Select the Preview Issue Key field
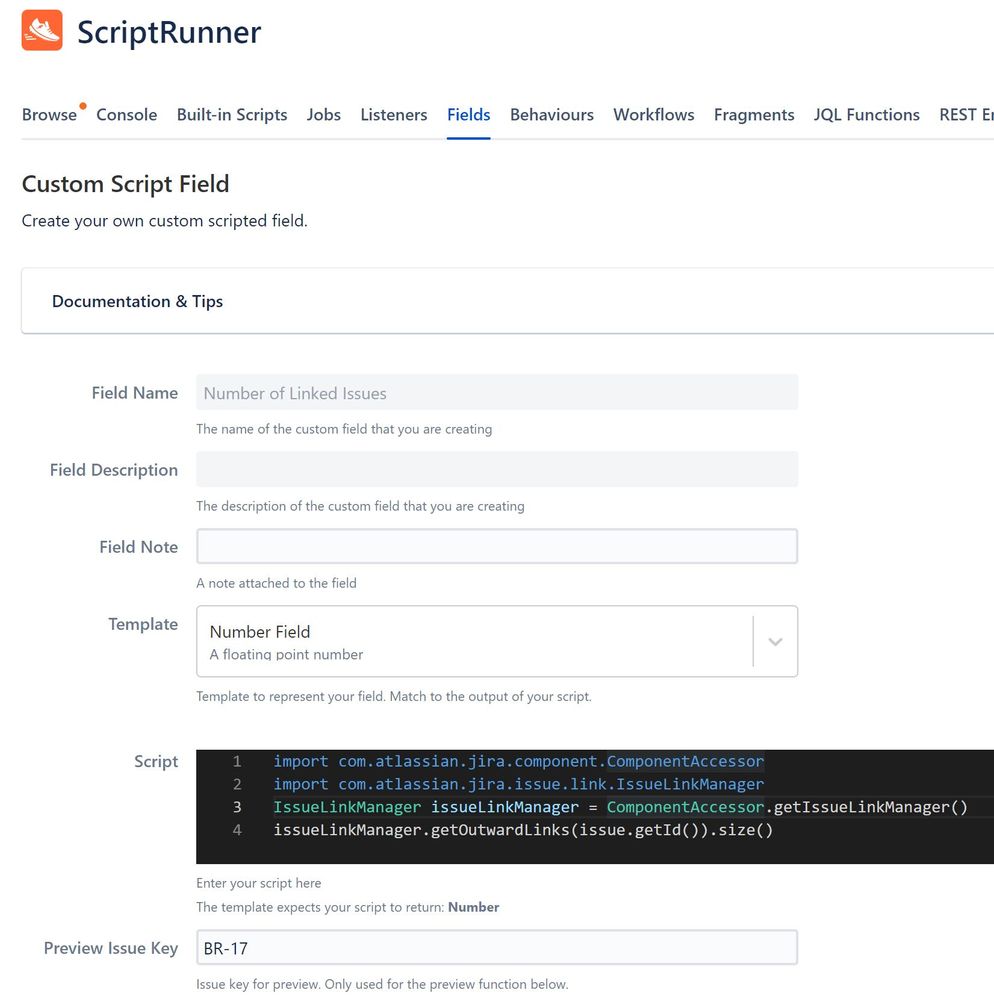 (x=495, y=947)
